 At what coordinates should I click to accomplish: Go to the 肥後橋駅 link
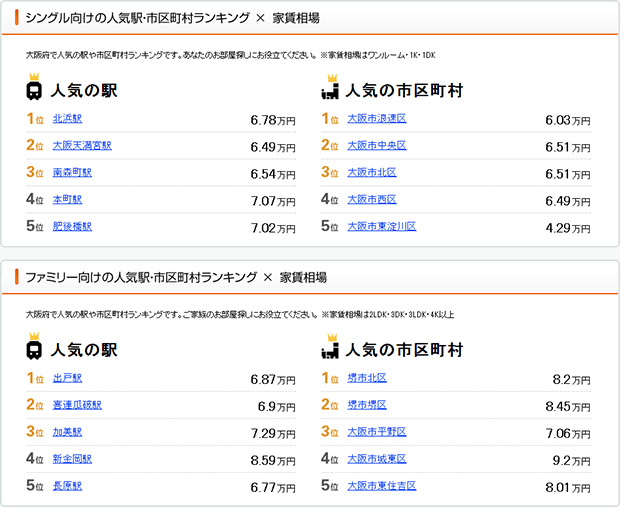pyautogui.click(x=72, y=226)
